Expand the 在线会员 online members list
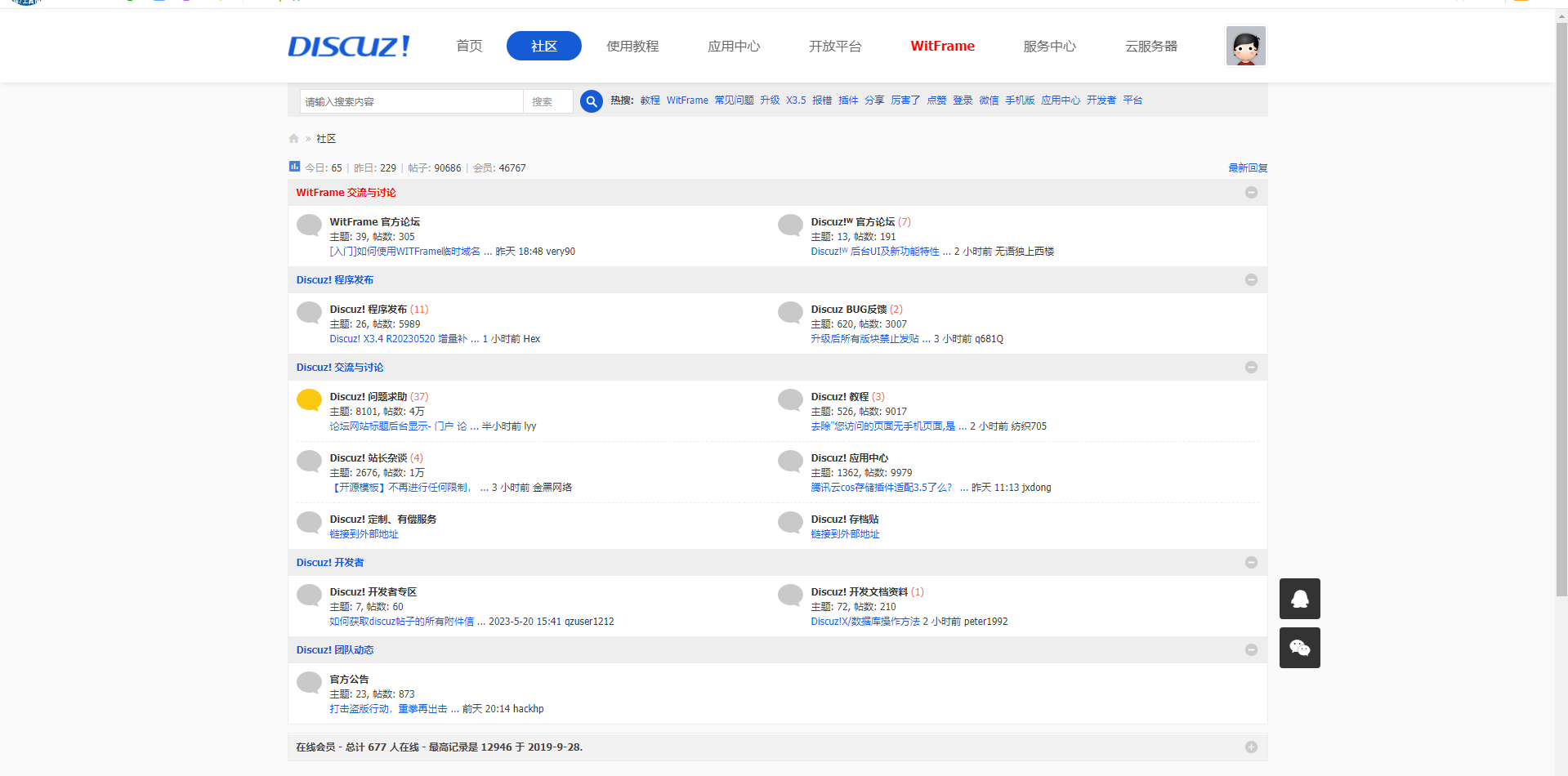This screenshot has height=776, width=1568. (x=1251, y=747)
